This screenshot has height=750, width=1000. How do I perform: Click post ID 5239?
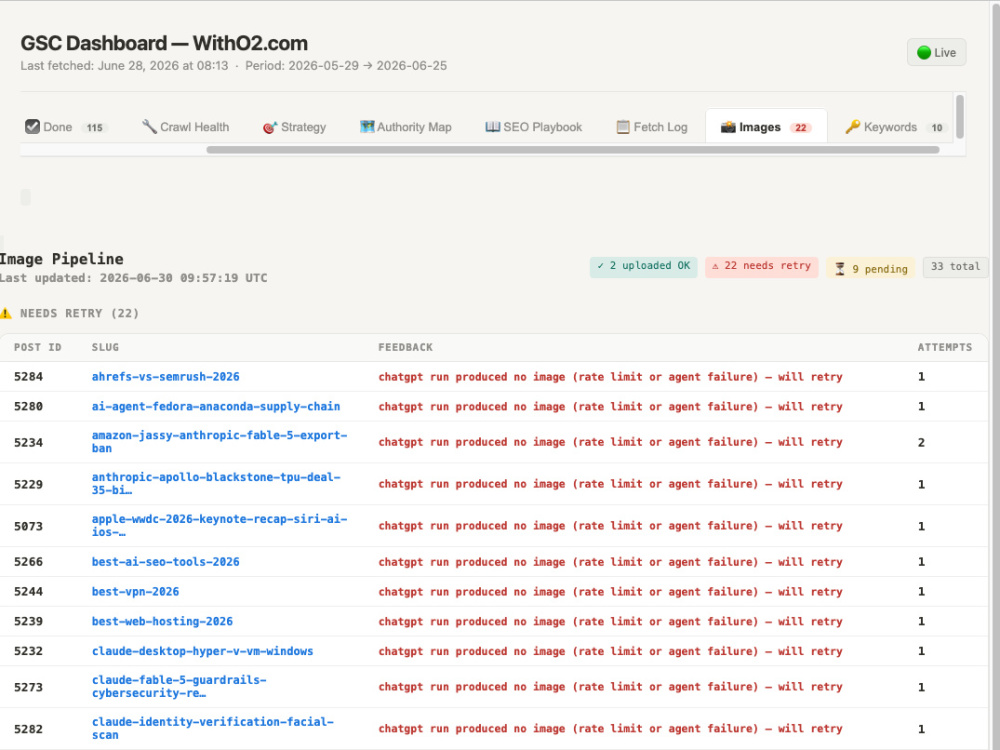pyautogui.click(x=28, y=621)
